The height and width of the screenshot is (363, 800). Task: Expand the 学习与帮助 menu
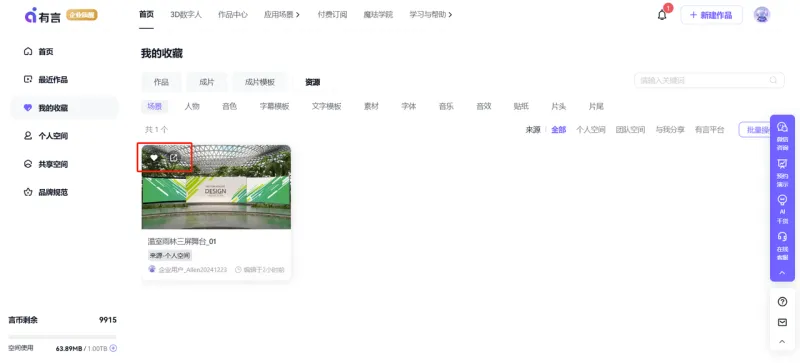tap(431, 15)
